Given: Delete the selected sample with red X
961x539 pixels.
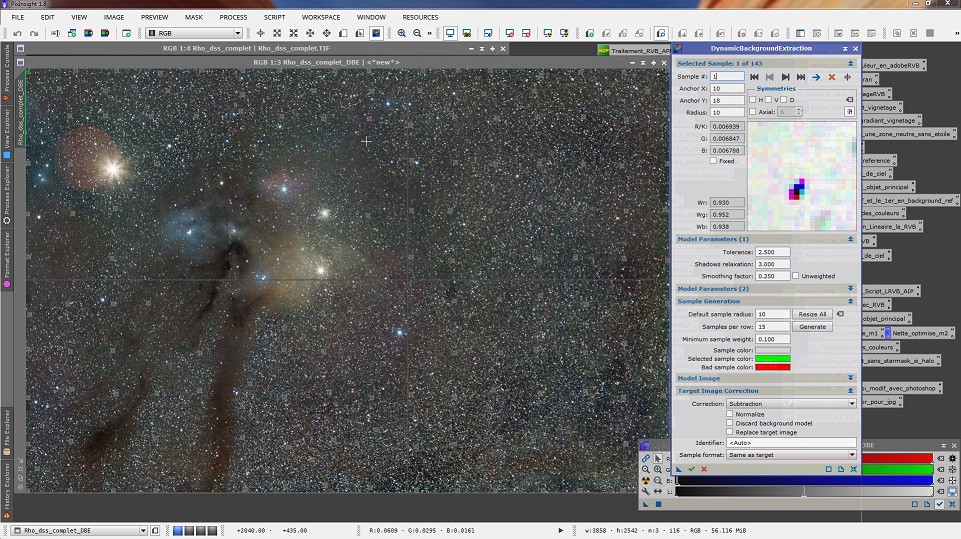Looking at the screenshot, I should (x=831, y=77).
